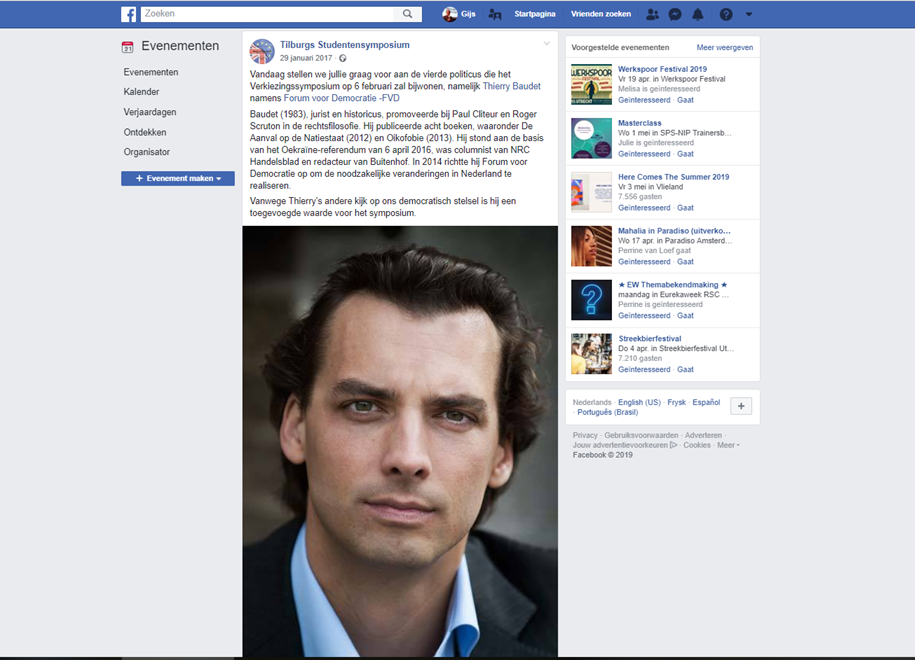Click the create group icon next to Gijs

pyautogui.click(x=495, y=14)
